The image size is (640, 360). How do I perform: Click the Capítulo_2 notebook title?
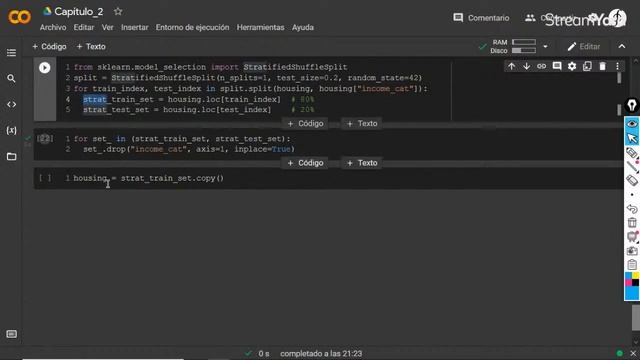(79, 11)
